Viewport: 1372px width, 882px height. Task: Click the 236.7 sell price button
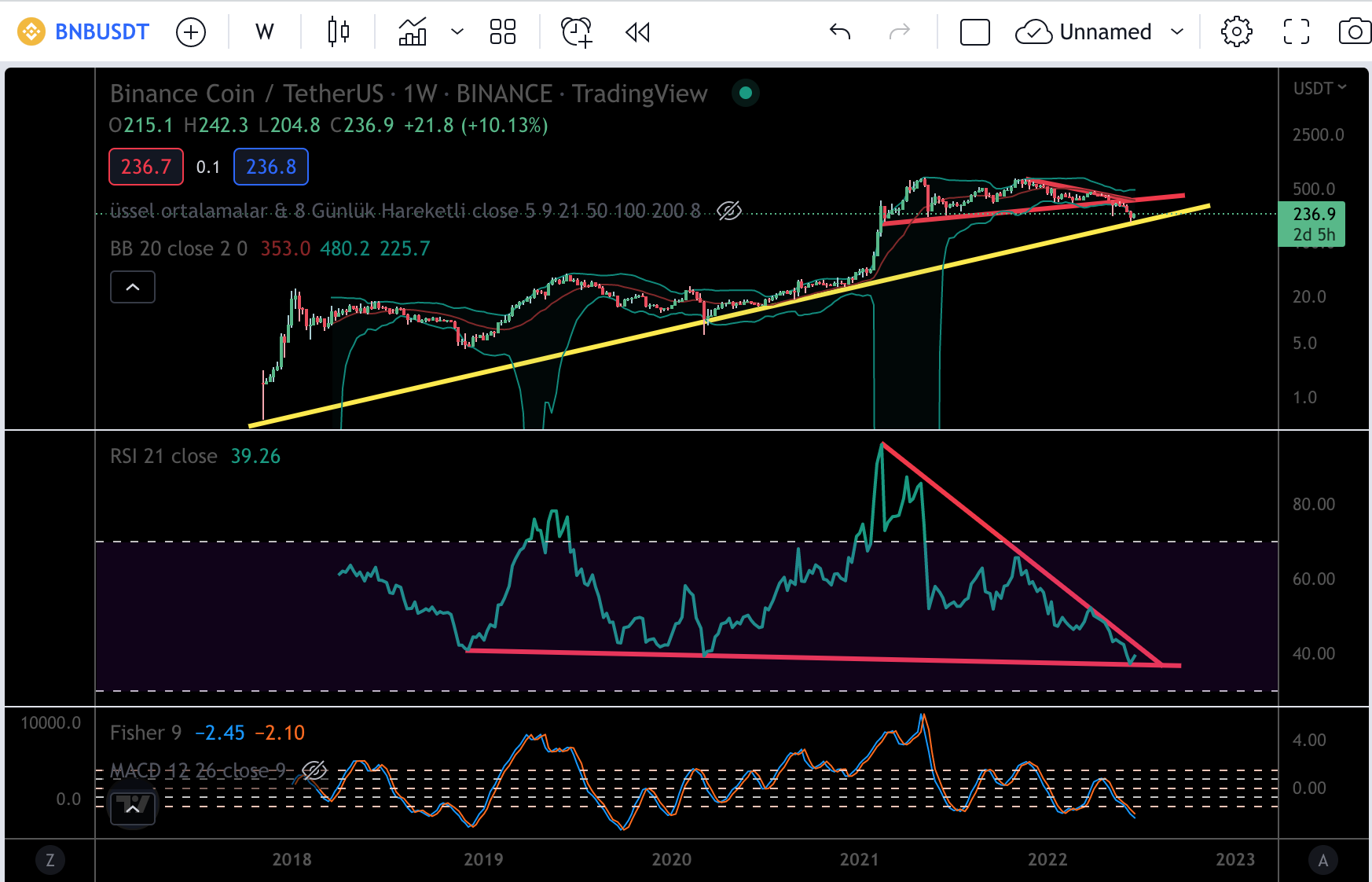point(146,167)
